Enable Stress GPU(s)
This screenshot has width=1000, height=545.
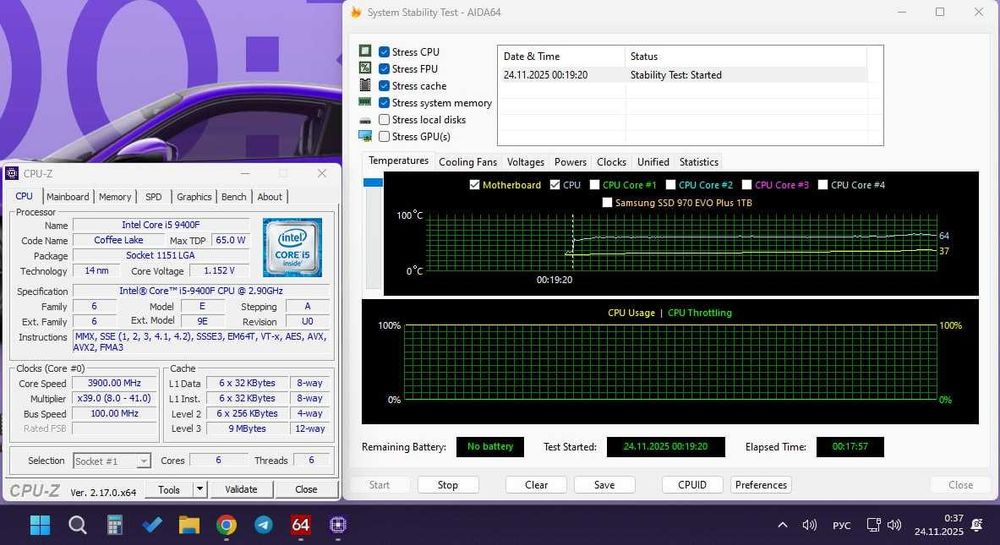pyautogui.click(x=384, y=136)
